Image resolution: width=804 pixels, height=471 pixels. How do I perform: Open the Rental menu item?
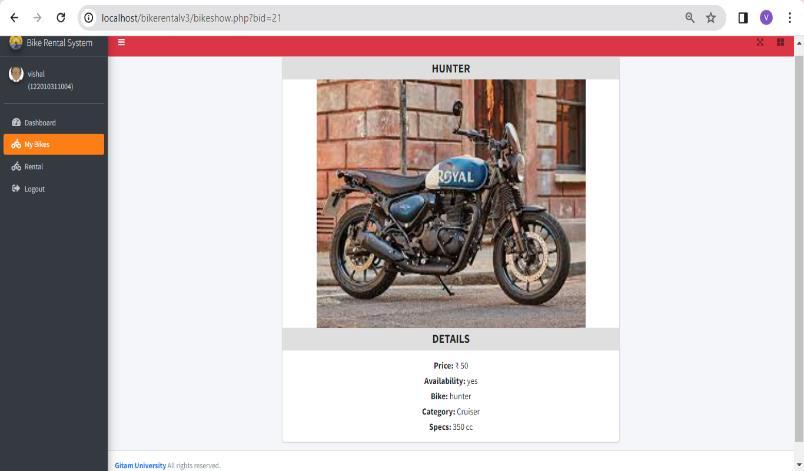tap(54, 167)
